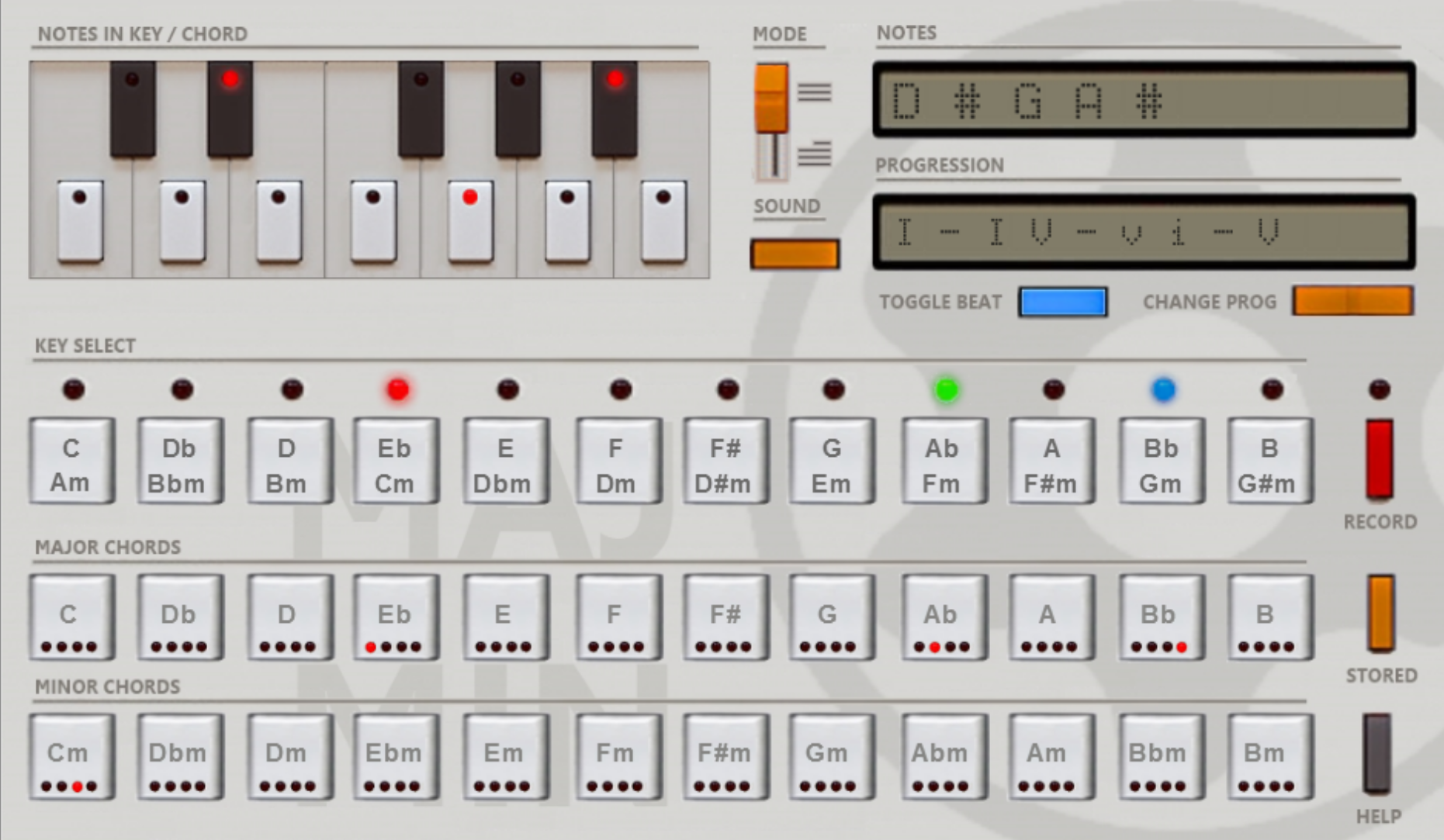1444x840 pixels.
Task: Play the F#m minor chord pad
Action: (x=726, y=757)
